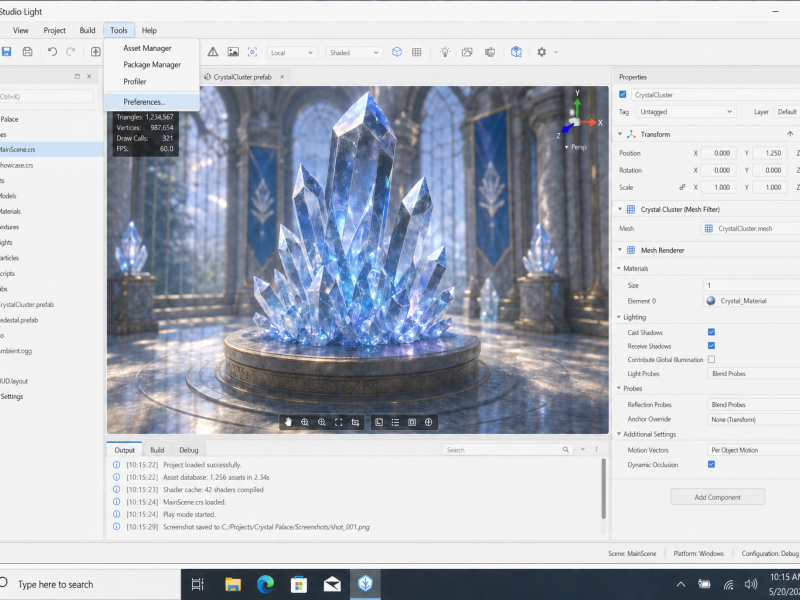Open Microsoft Edge from the taskbar
This screenshot has width=800, height=600.
pos(265,584)
